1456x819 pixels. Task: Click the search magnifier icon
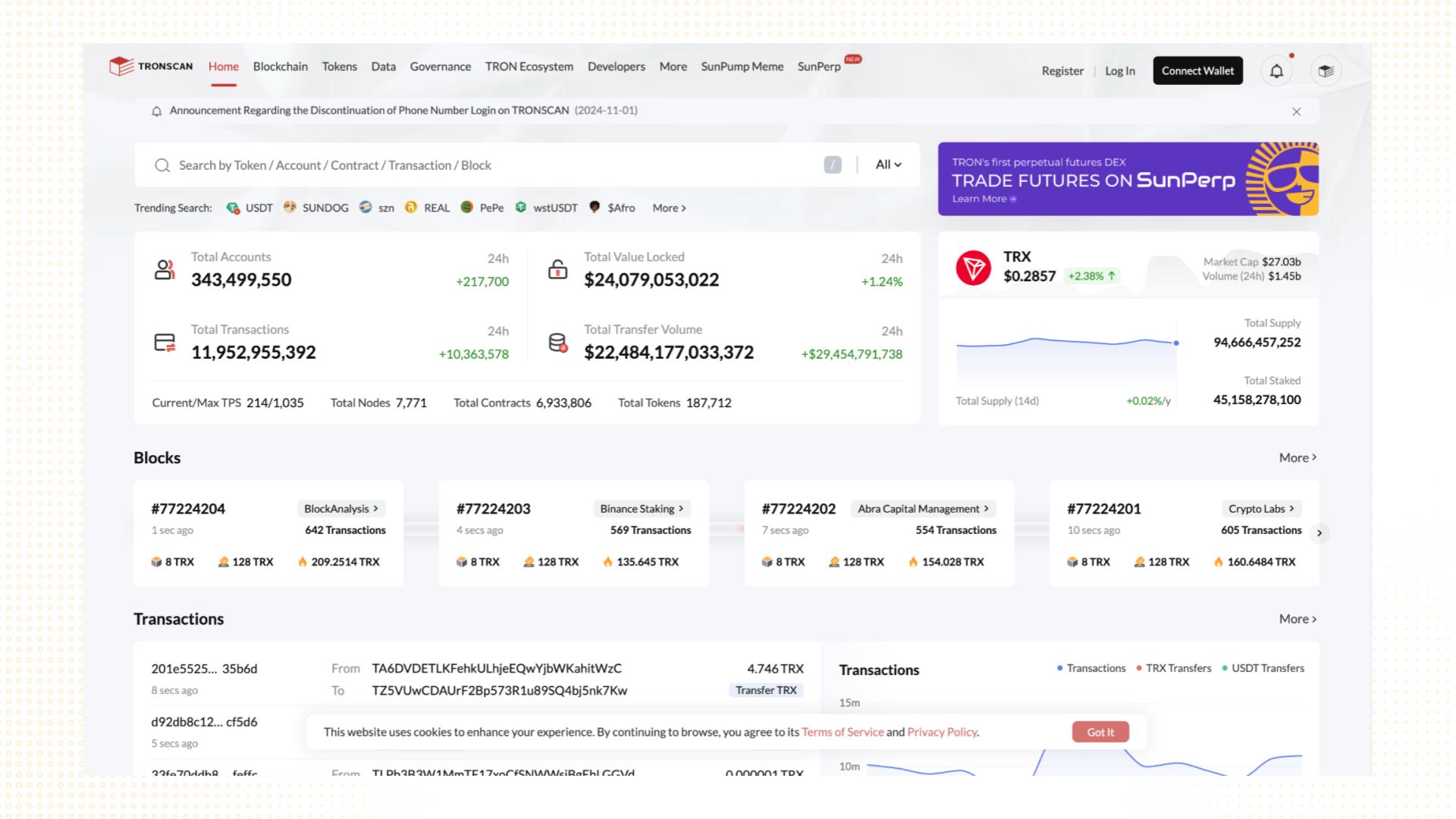coord(162,165)
